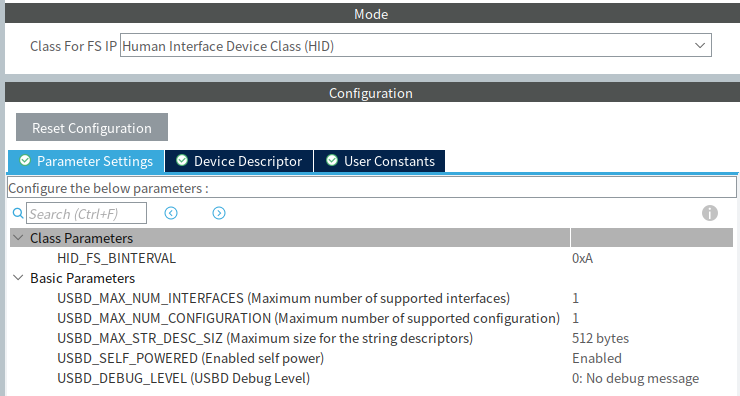Click the 0: No debug message value
Screen dimensions: 740x396
coord(635,378)
